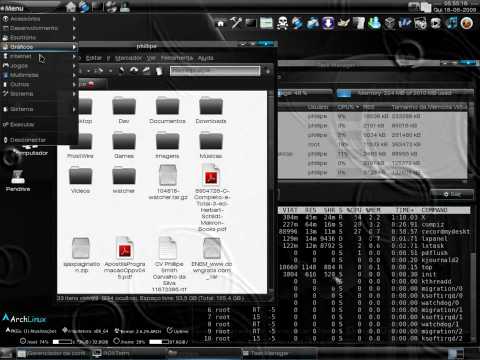Select the Documentos folder

point(167,110)
